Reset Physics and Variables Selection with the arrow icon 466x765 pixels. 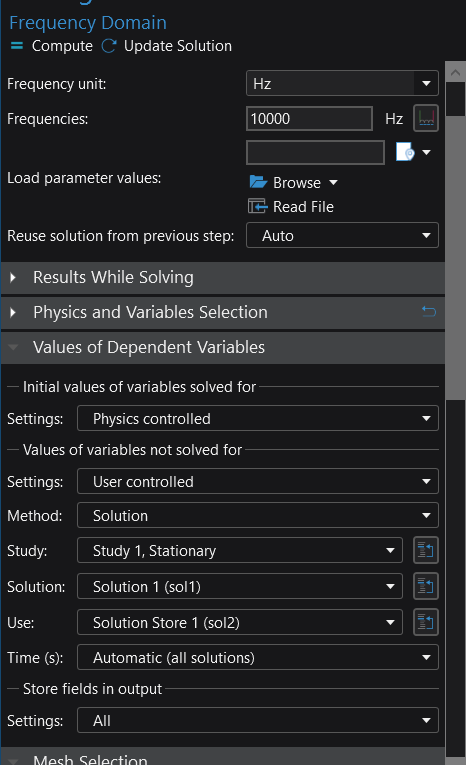(x=429, y=311)
